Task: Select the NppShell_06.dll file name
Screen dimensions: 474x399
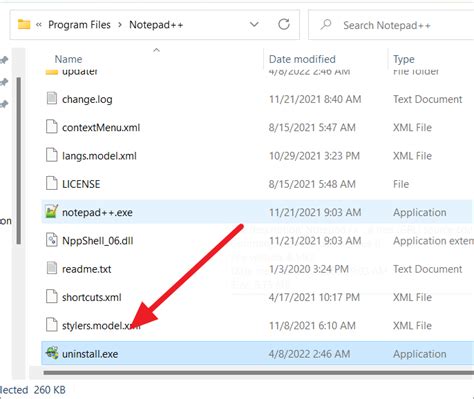Action: (x=98, y=241)
